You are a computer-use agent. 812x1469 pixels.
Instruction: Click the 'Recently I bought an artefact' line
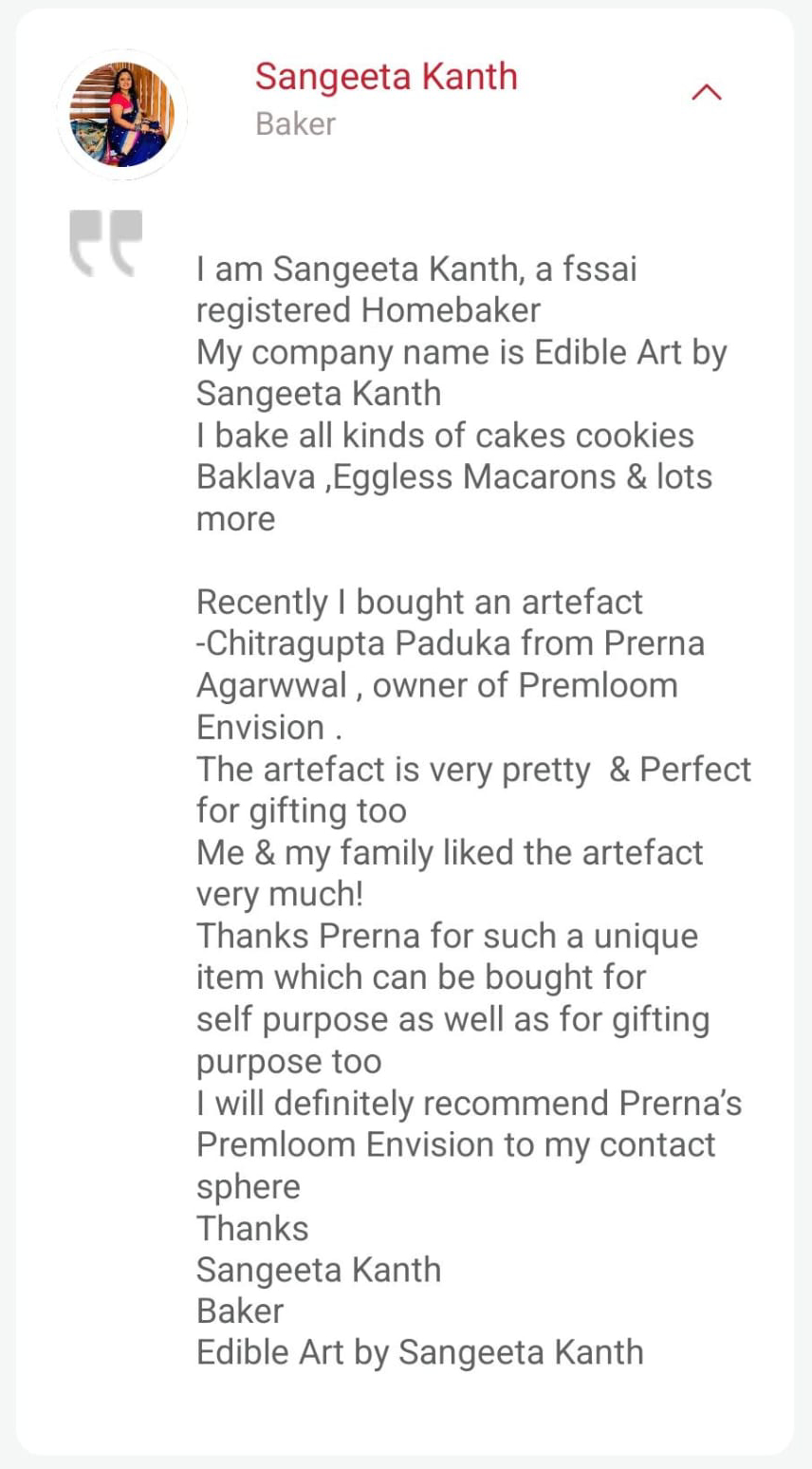pyautogui.click(x=419, y=602)
